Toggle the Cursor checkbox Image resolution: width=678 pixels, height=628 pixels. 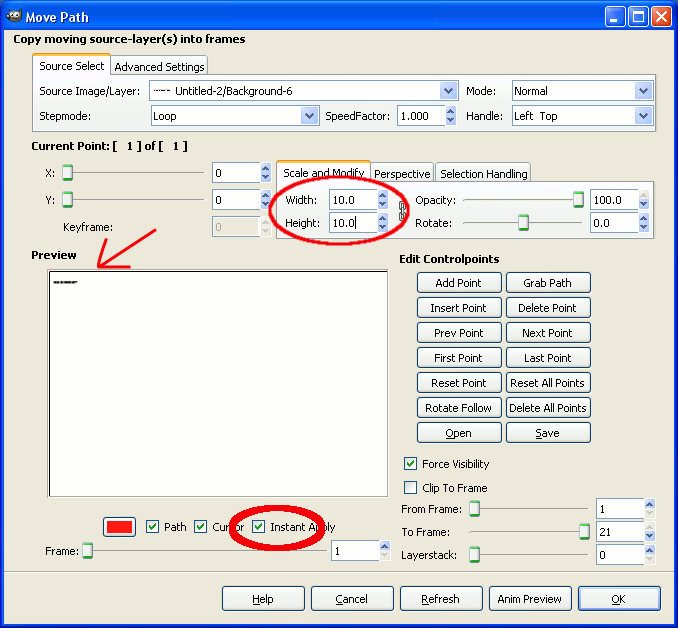[x=200, y=526]
